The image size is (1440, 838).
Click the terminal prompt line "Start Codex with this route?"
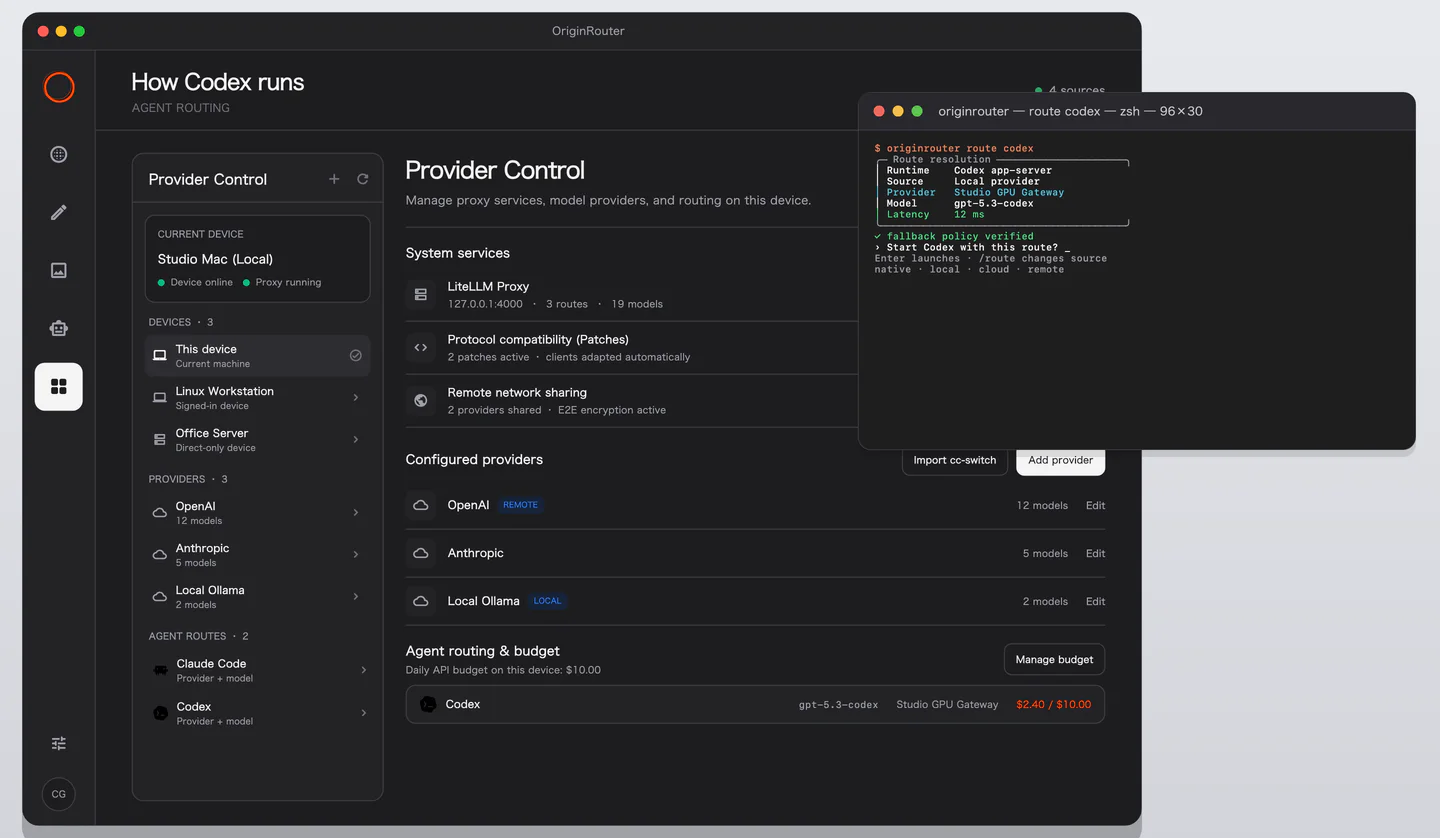tap(972, 247)
